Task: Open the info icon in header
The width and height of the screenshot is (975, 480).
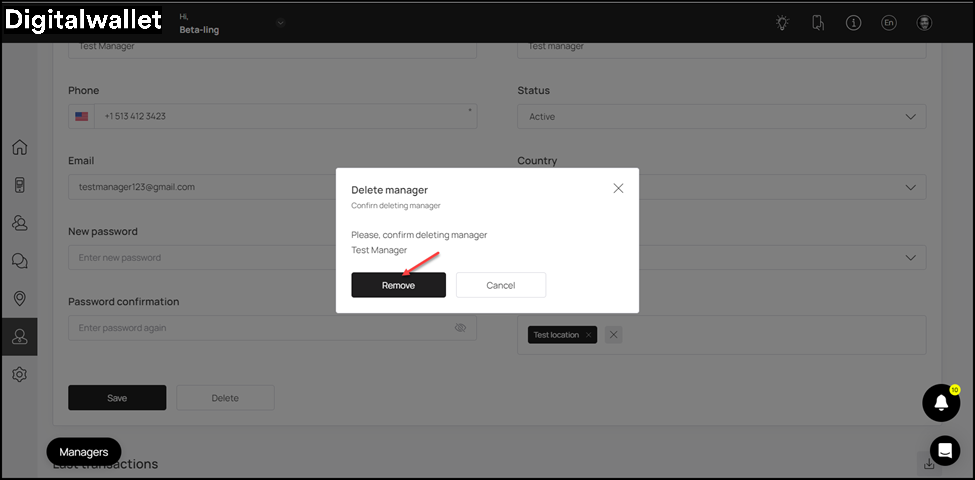Action: tap(853, 23)
